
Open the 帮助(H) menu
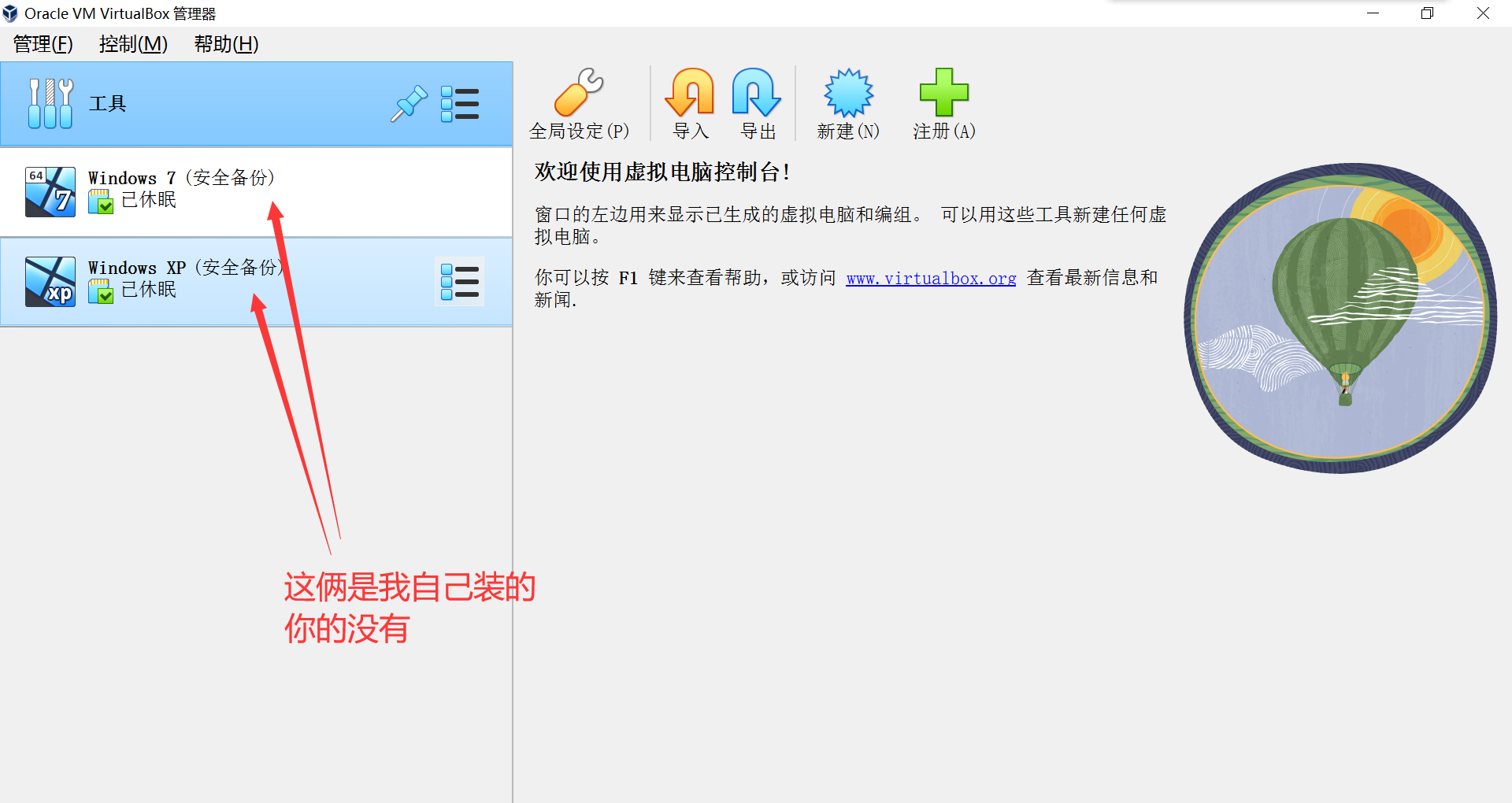[227, 44]
